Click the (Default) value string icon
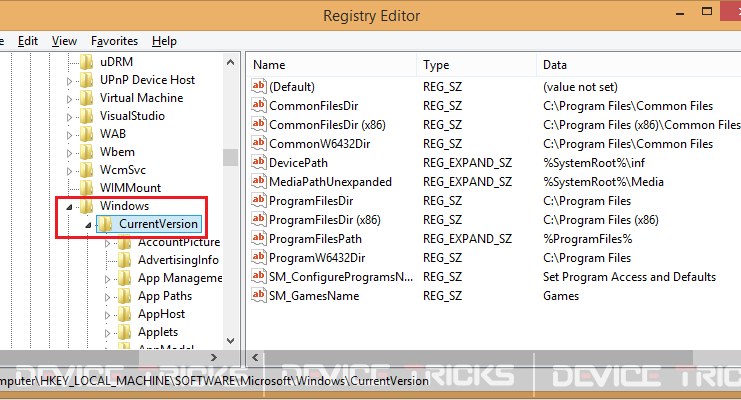Image resolution: width=741 pixels, height=400 pixels. (258, 86)
